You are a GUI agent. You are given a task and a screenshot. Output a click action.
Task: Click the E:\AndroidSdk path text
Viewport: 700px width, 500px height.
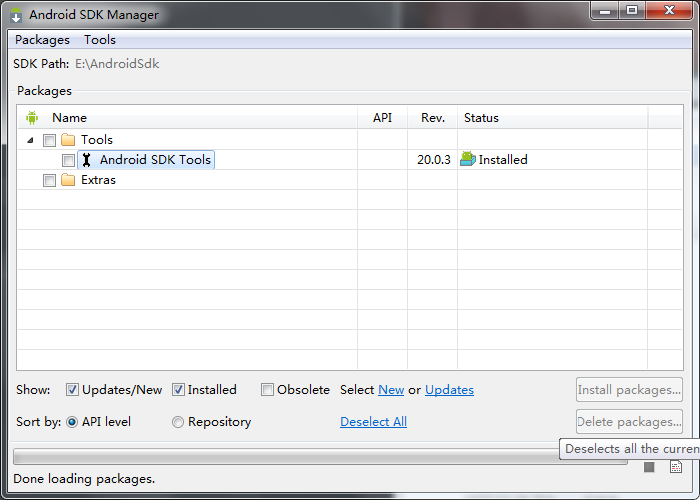[x=117, y=64]
